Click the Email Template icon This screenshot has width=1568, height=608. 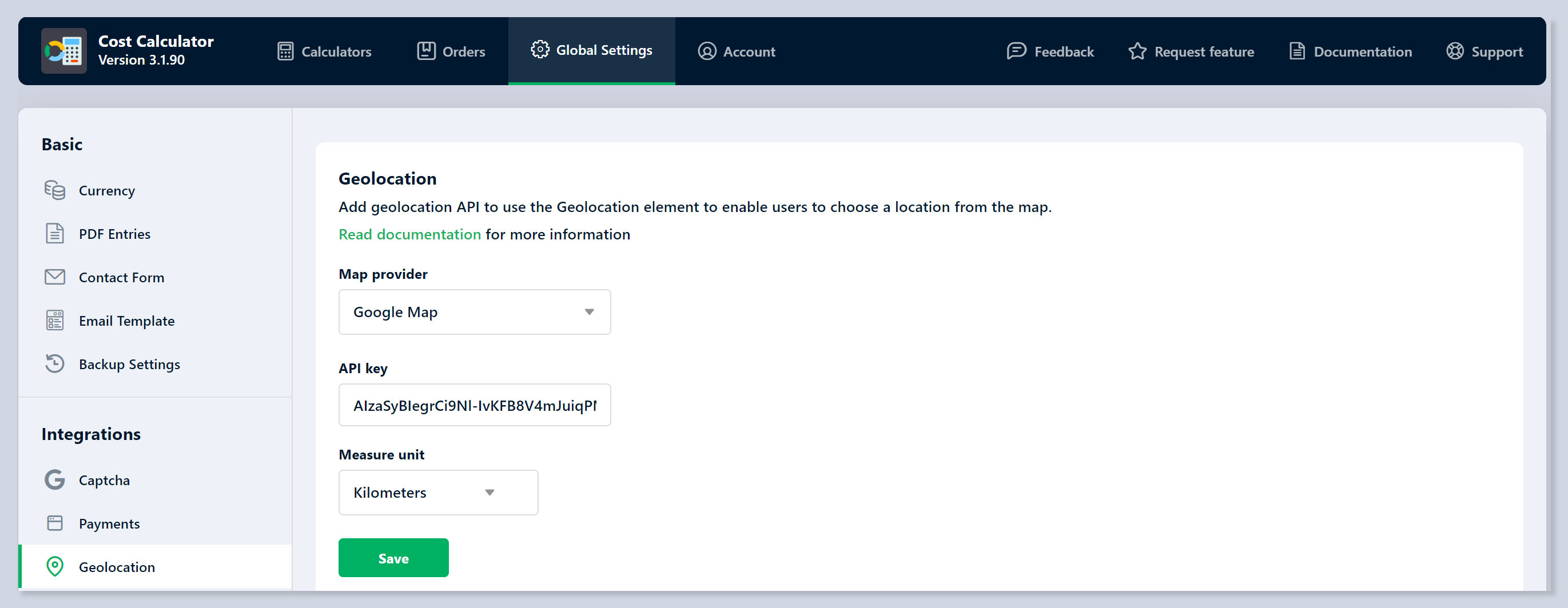point(55,321)
